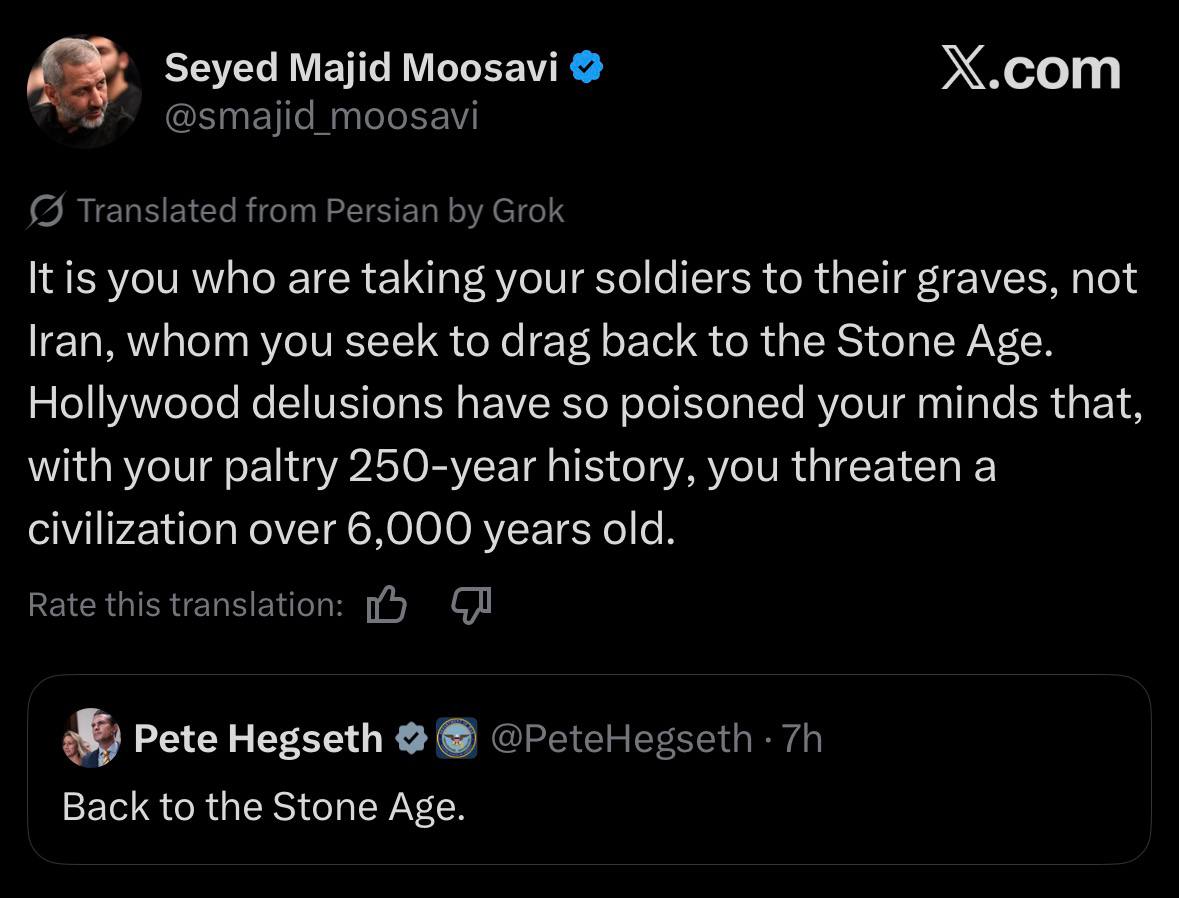The image size is (1179, 898).
Task: Click the 7h timestamp on quoted post
Action: (802, 739)
